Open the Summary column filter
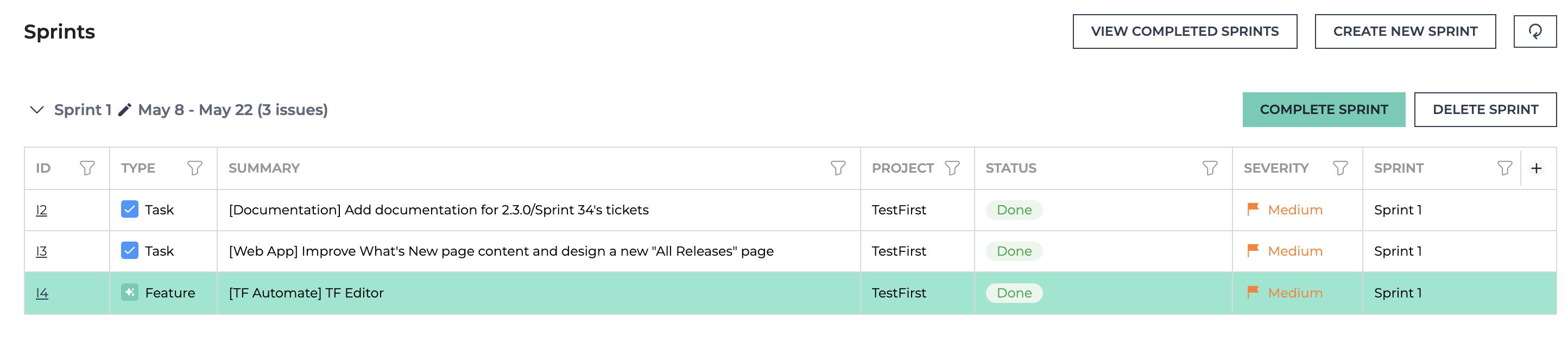Viewport: 1568px width, 342px height. (x=838, y=168)
